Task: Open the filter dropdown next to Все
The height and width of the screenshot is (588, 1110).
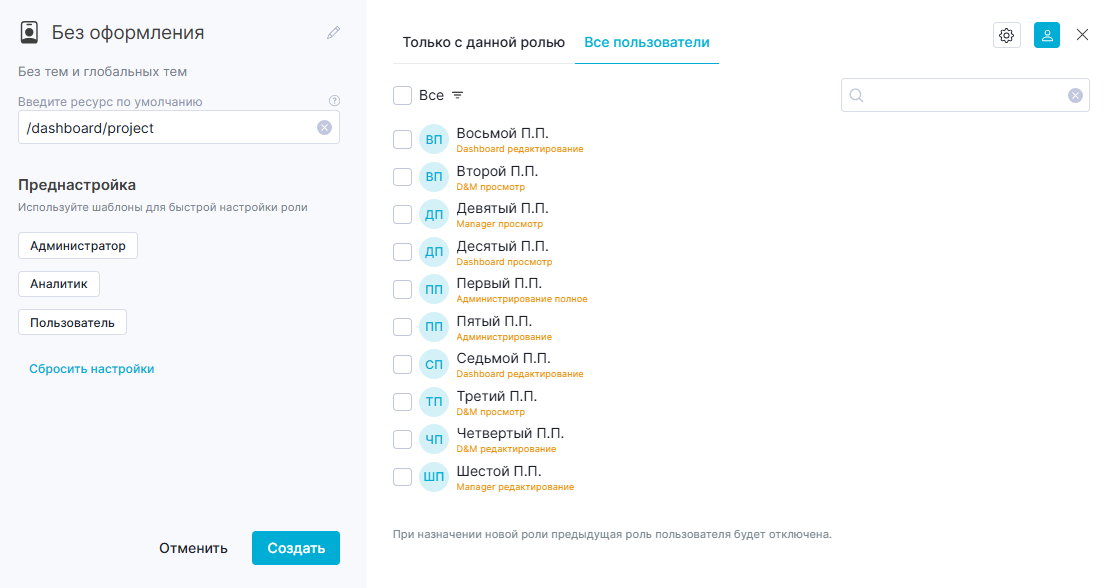Action: (458, 96)
